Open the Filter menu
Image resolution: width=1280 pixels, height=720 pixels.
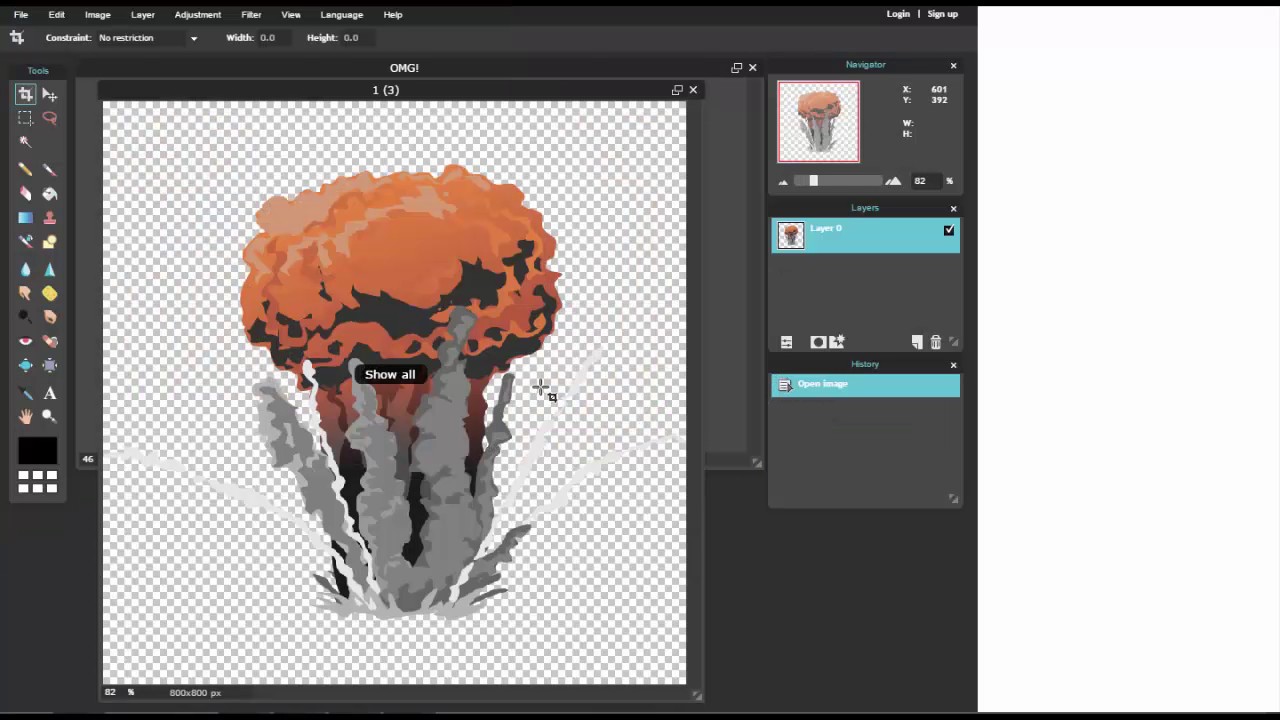251,15
